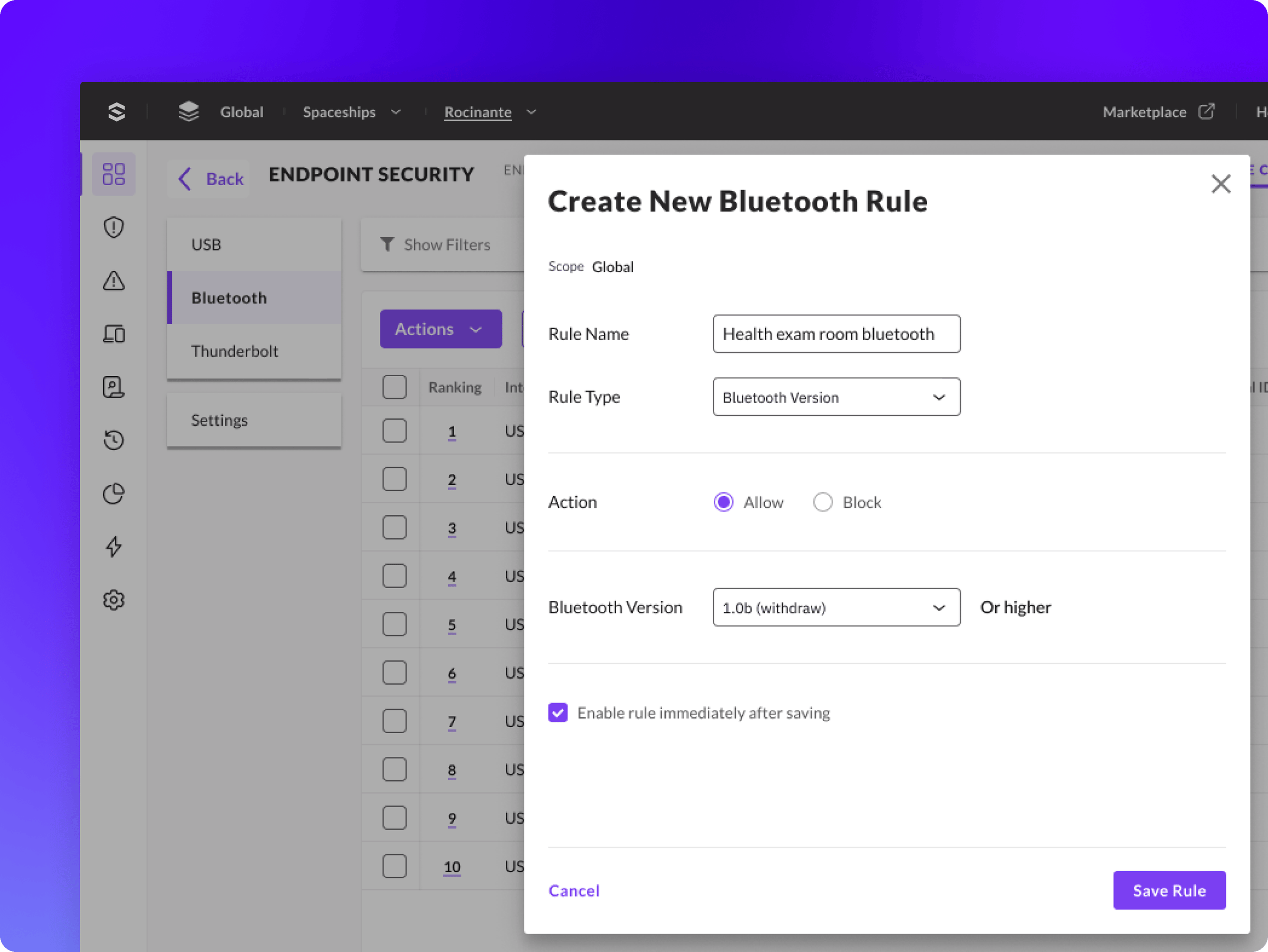This screenshot has height=952, width=1268.
Task: Expand the Spaceships breadcrumb dropdown
Action: pos(396,112)
